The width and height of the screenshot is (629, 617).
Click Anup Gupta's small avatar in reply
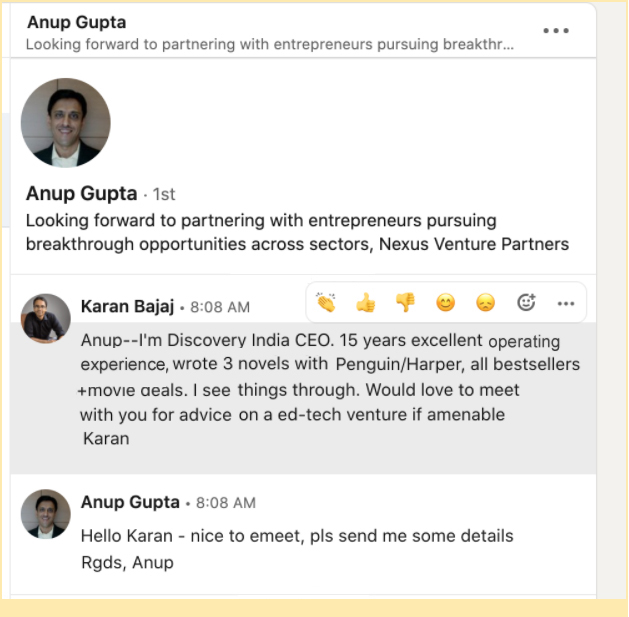point(46,514)
